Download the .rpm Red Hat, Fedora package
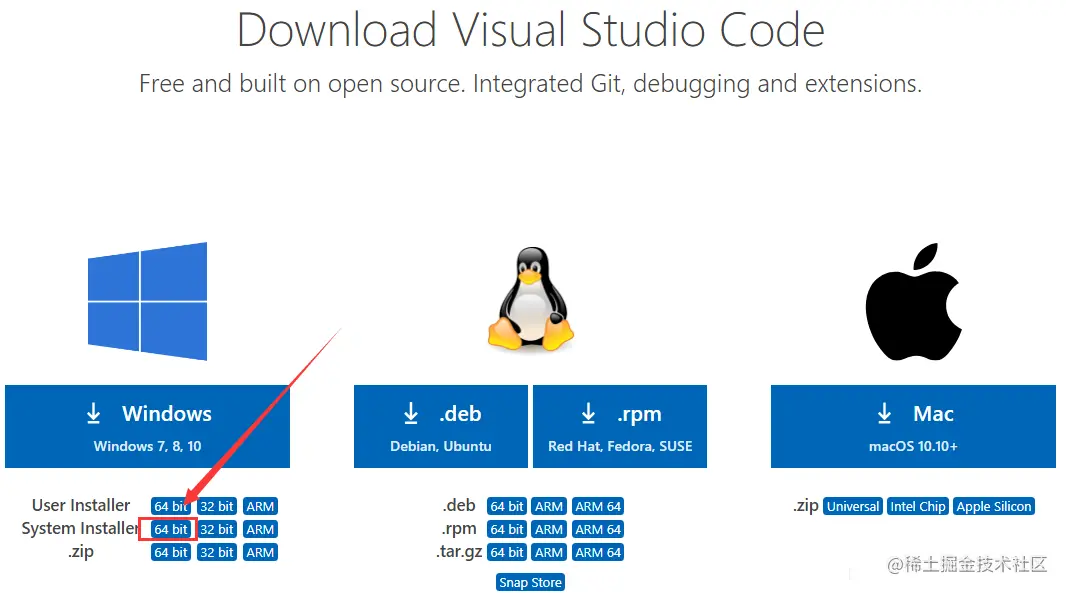 [620, 426]
